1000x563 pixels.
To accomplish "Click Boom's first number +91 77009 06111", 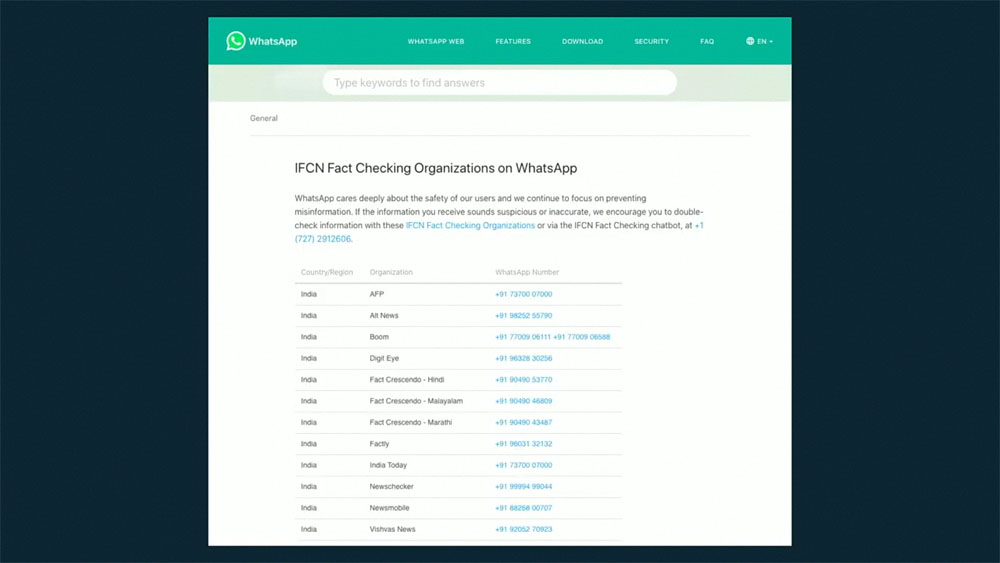I will click(x=522, y=337).
